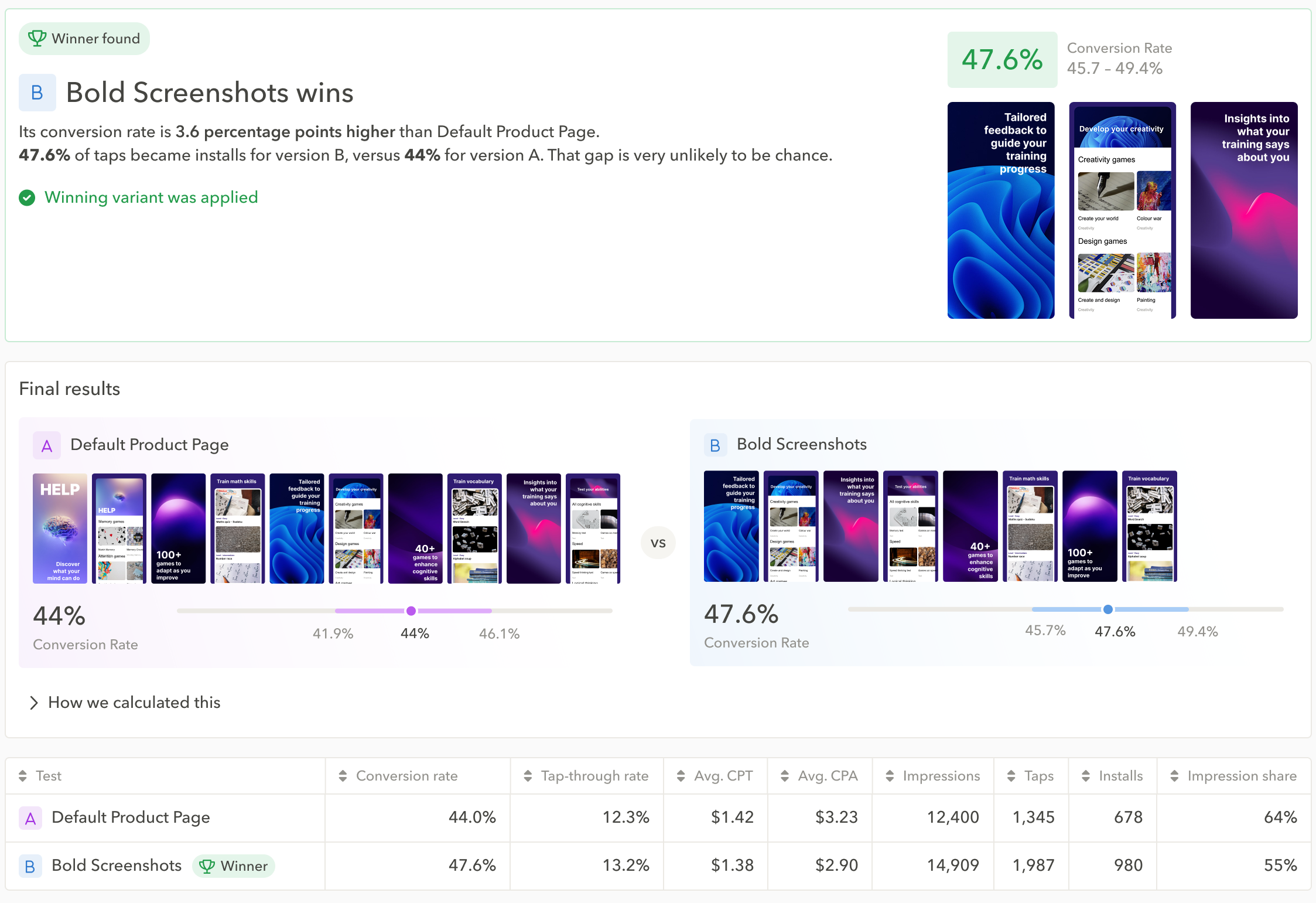The width and height of the screenshot is (1316, 903).
Task: Open variant A's 100+ games screenshot
Action: [x=179, y=529]
